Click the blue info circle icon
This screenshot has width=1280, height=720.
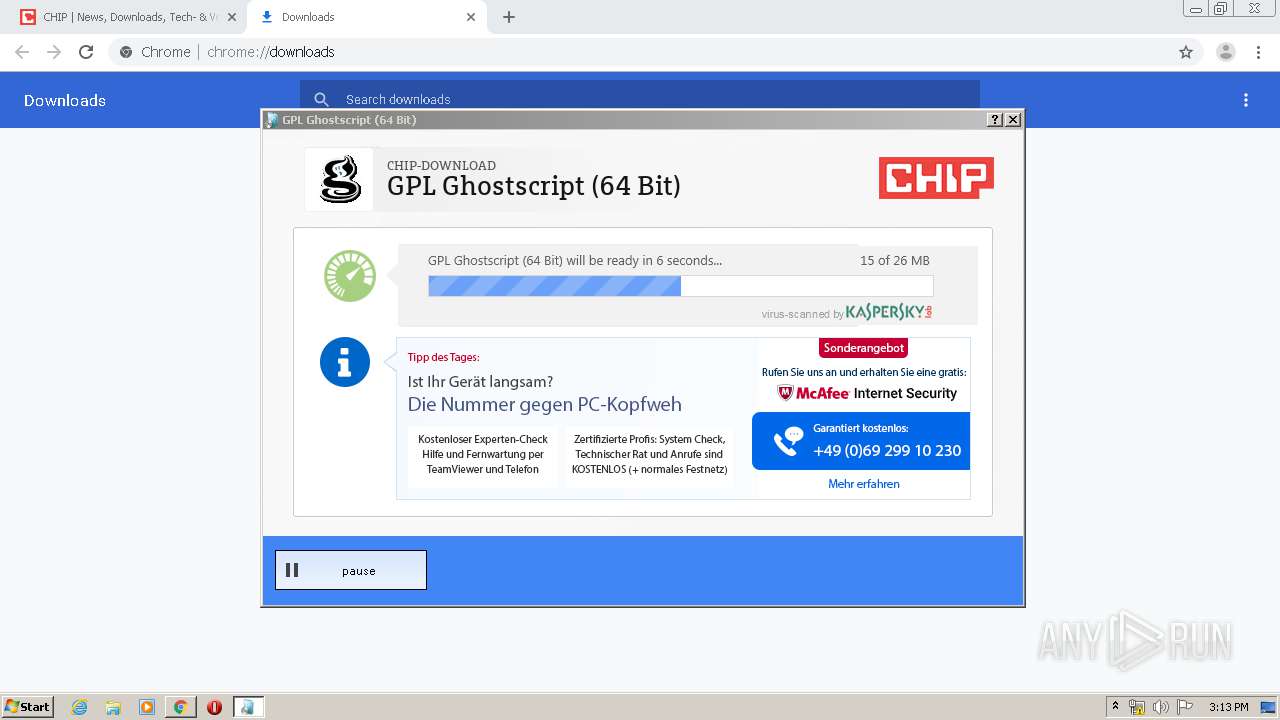(x=345, y=362)
